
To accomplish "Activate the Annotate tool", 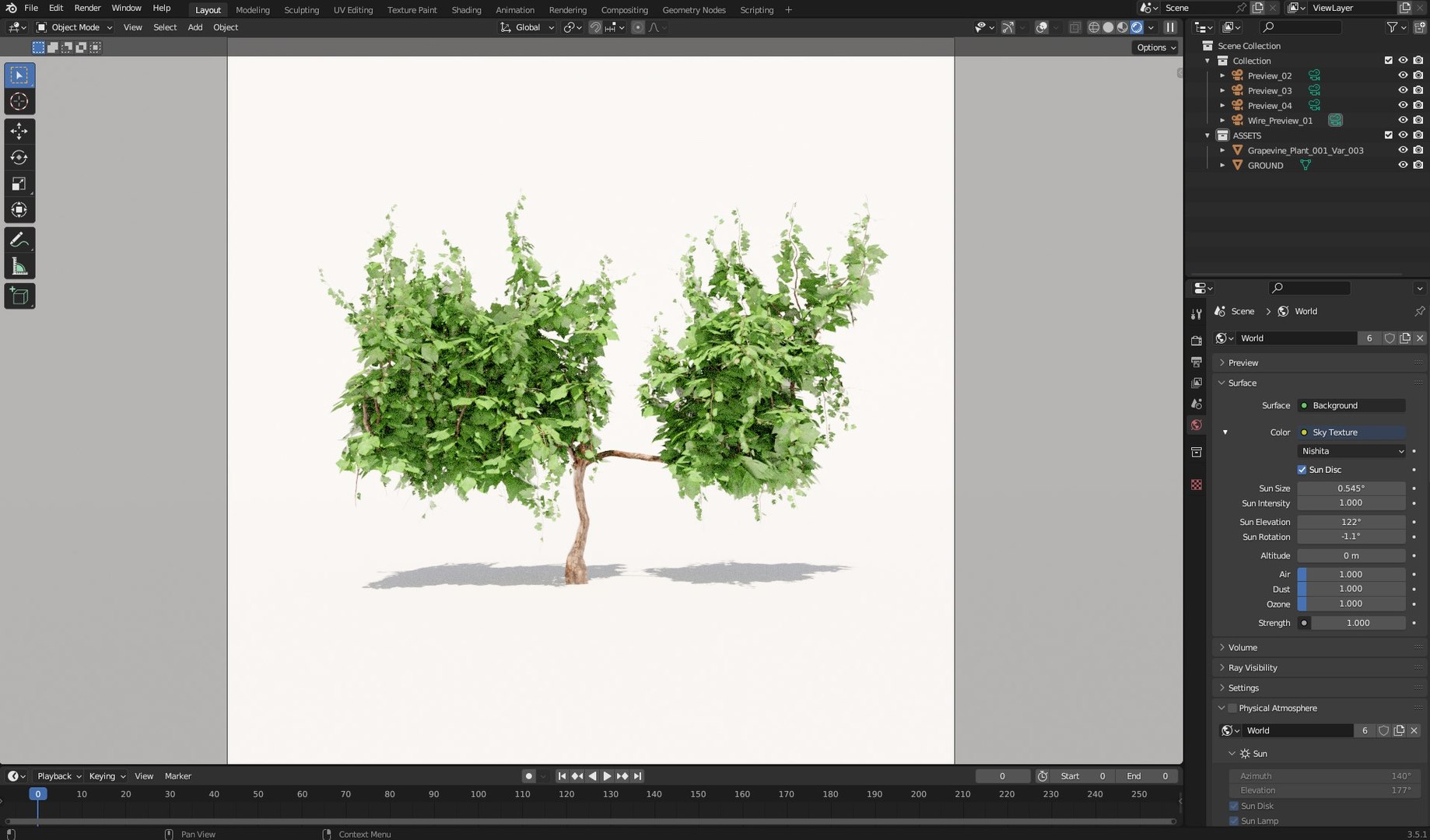I will pyautogui.click(x=19, y=240).
